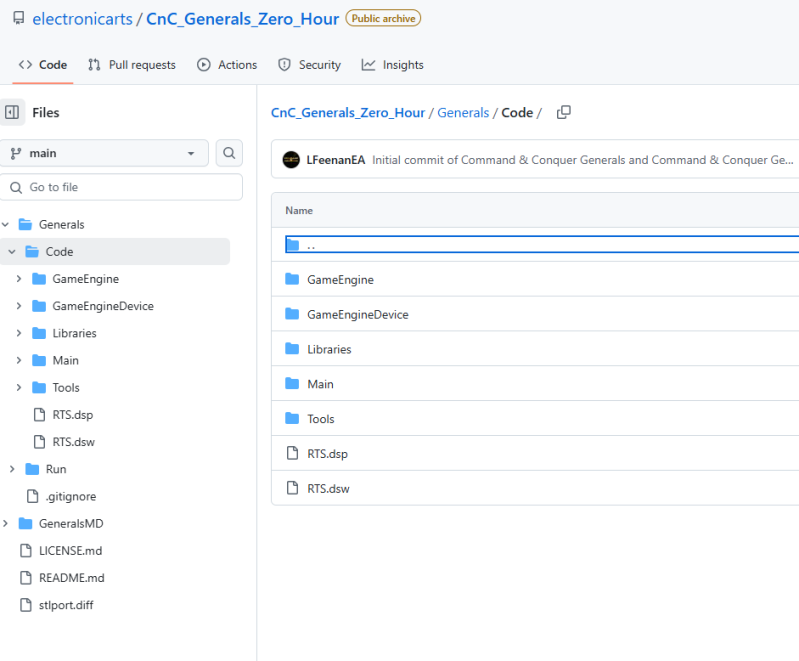Open the Pull requests tab
The image size is (799, 661).
pyautogui.click(x=131, y=65)
